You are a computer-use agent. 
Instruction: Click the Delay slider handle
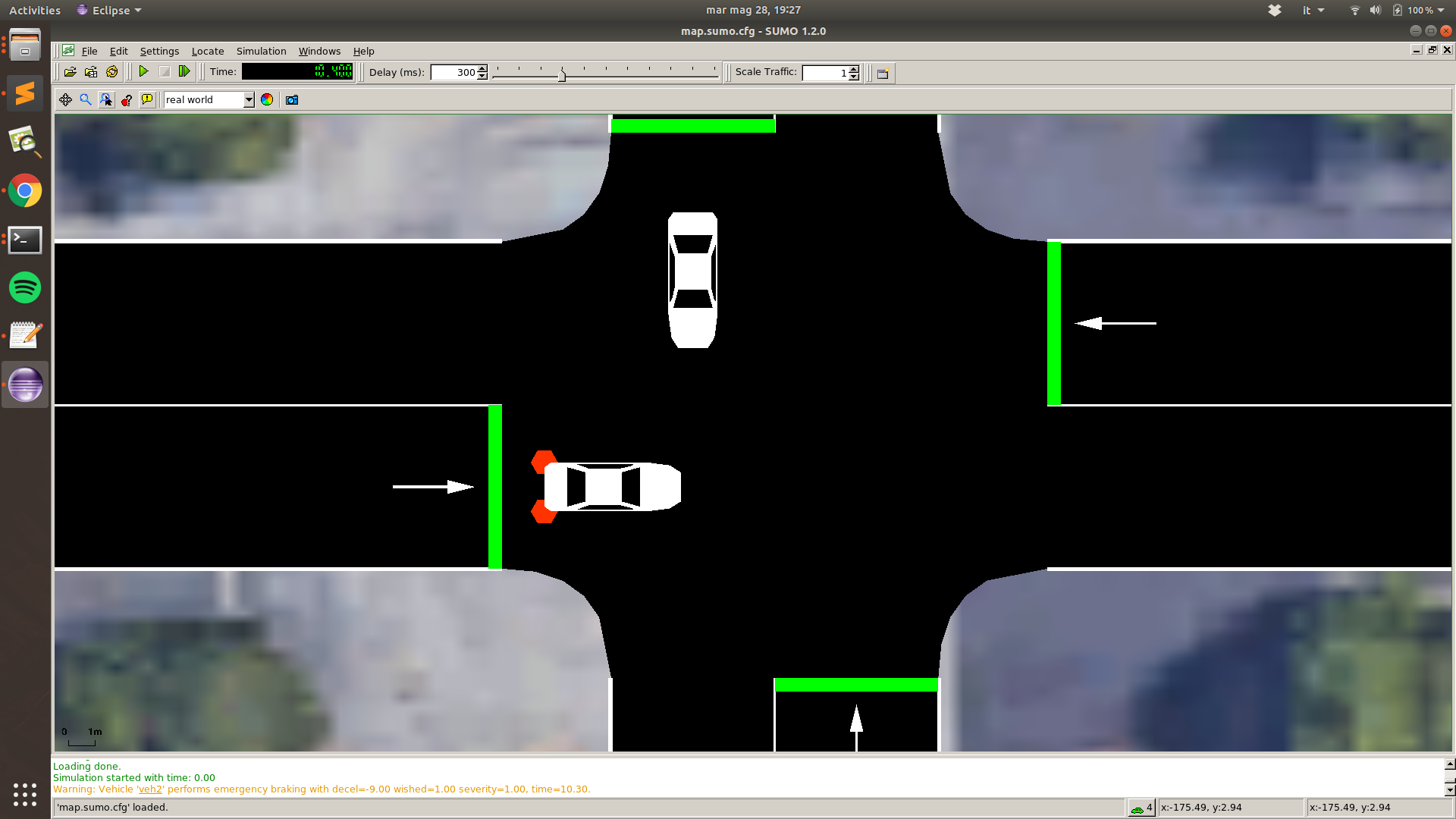[562, 74]
